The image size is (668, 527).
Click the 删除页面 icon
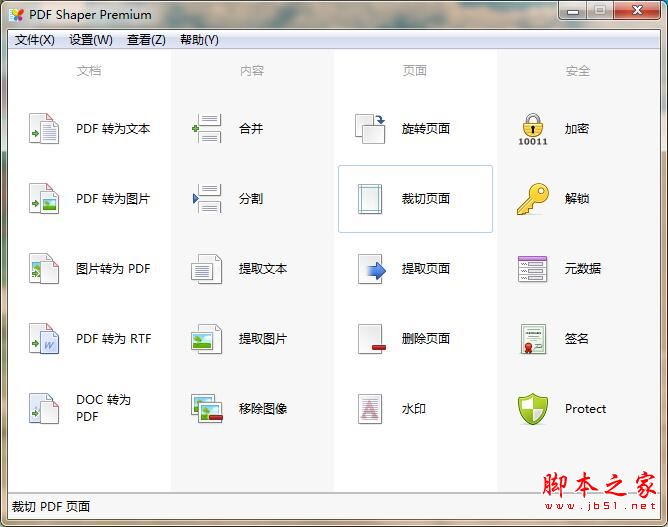(x=371, y=339)
